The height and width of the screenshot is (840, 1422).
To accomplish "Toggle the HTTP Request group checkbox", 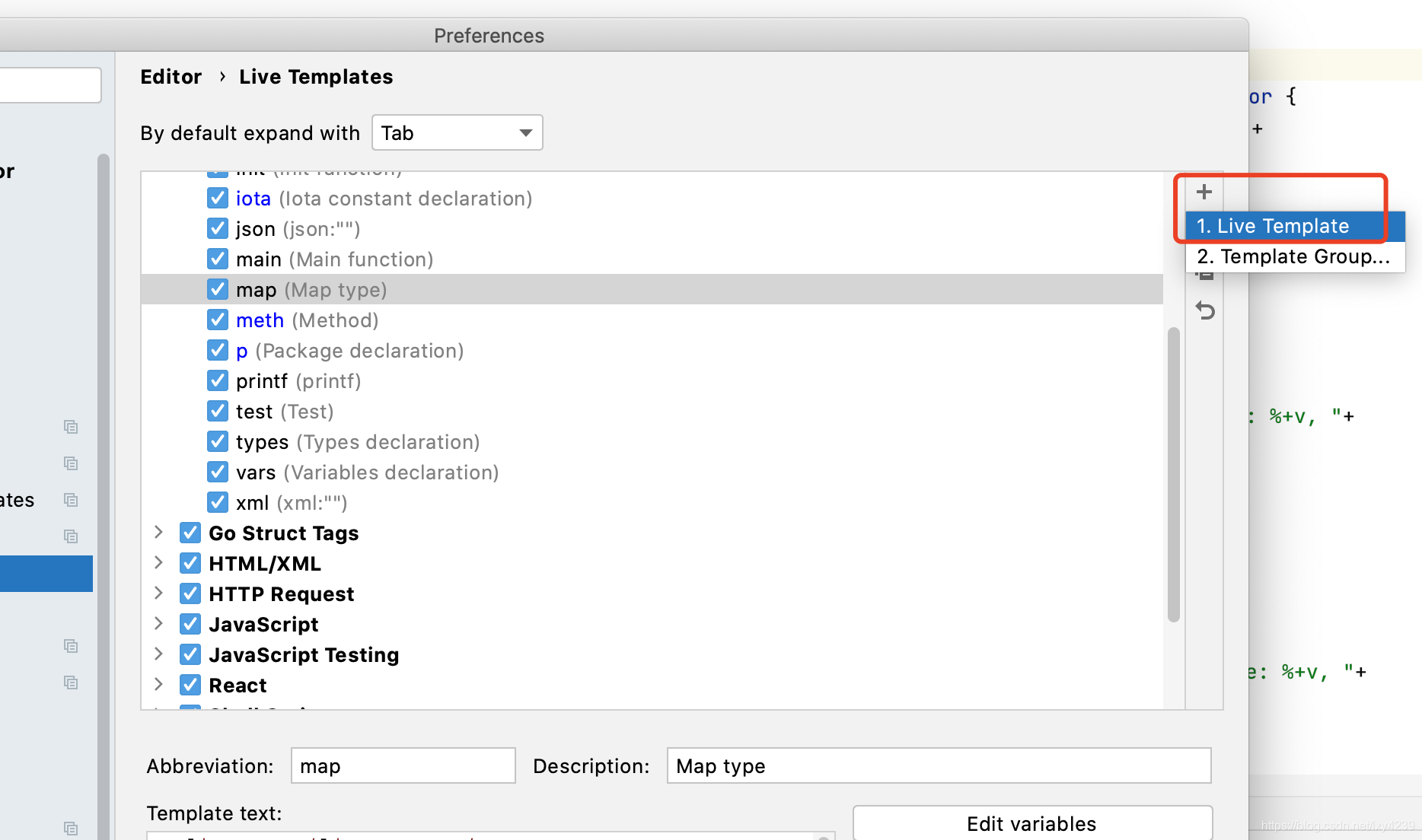I will pyautogui.click(x=190, y=593).
